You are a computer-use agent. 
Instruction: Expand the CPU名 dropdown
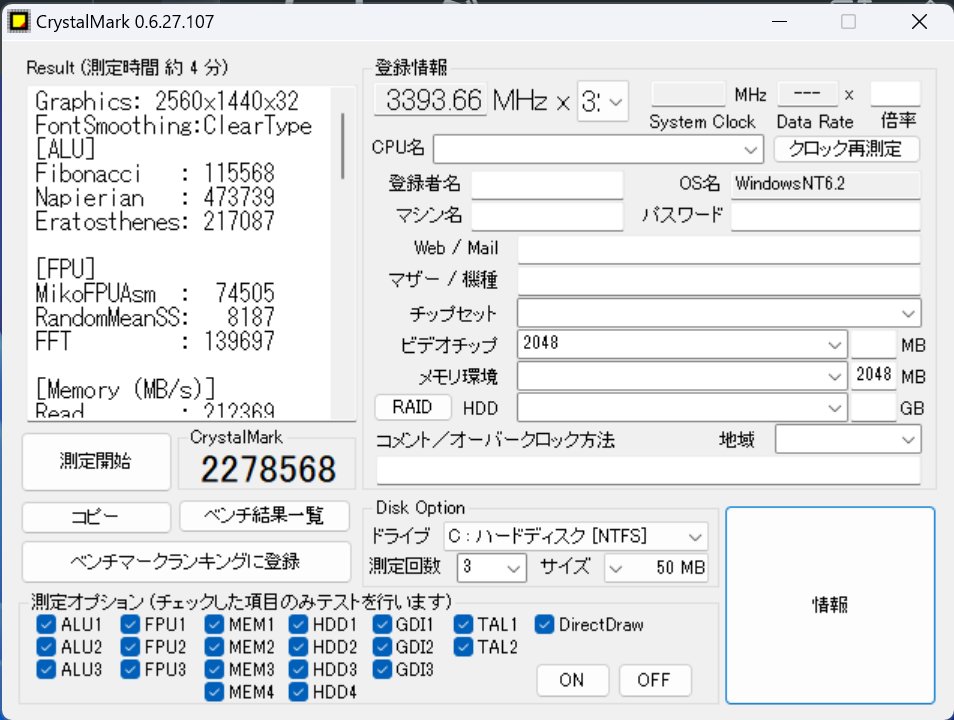pyautogui.click(x=598, y=149)
